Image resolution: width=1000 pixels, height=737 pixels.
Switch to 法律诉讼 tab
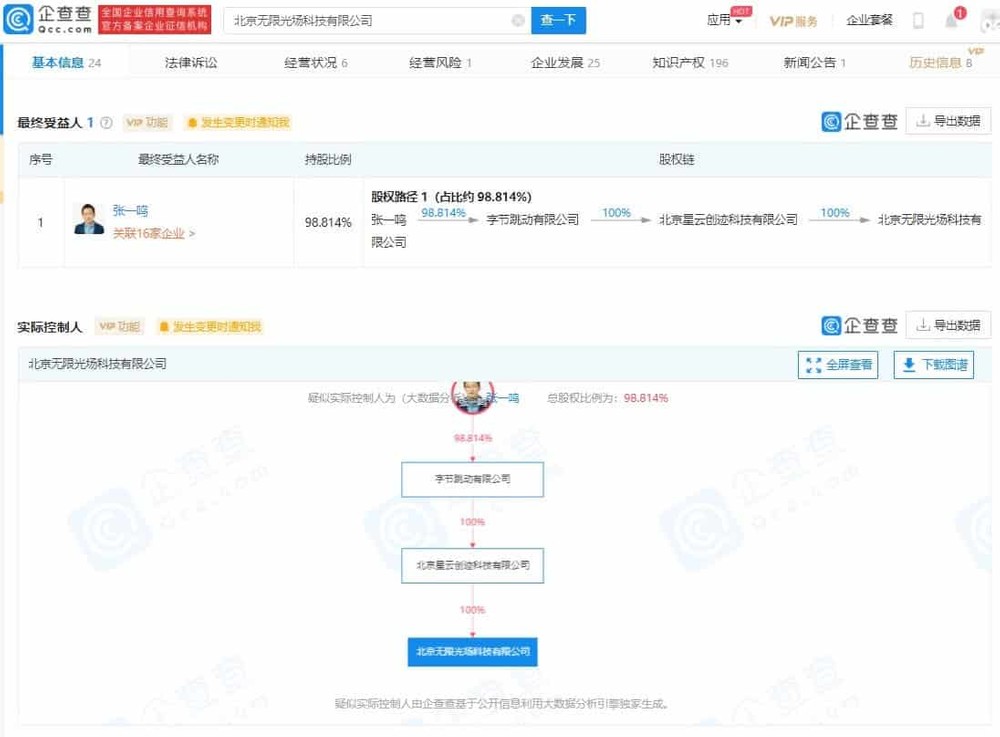(x=191, y=62)
